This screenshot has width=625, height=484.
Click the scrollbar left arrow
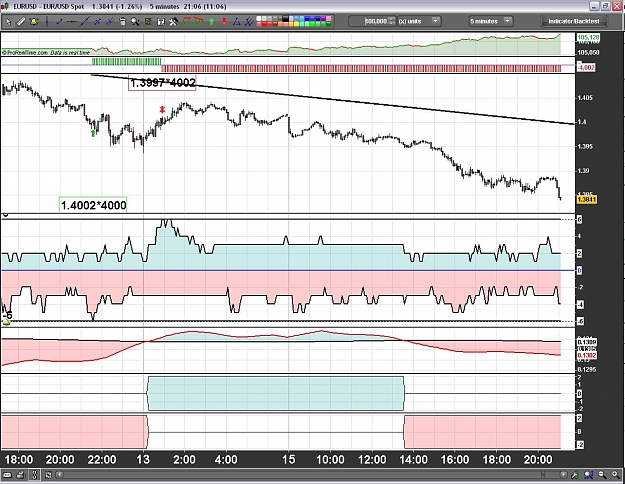(x=59, y=474)
